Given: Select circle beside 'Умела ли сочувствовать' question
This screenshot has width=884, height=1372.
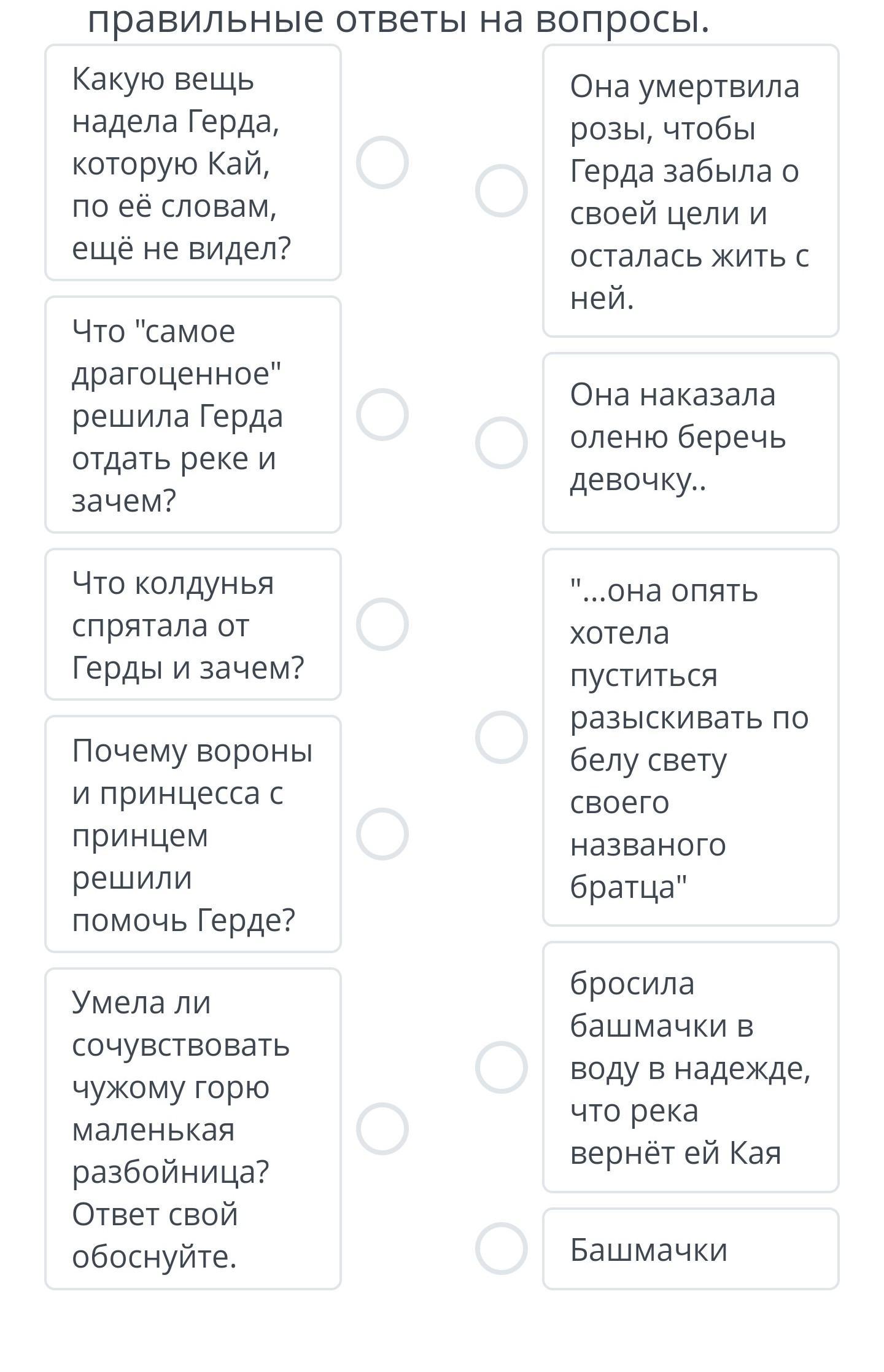Looking at the screenshot, I should [382, 1129].
